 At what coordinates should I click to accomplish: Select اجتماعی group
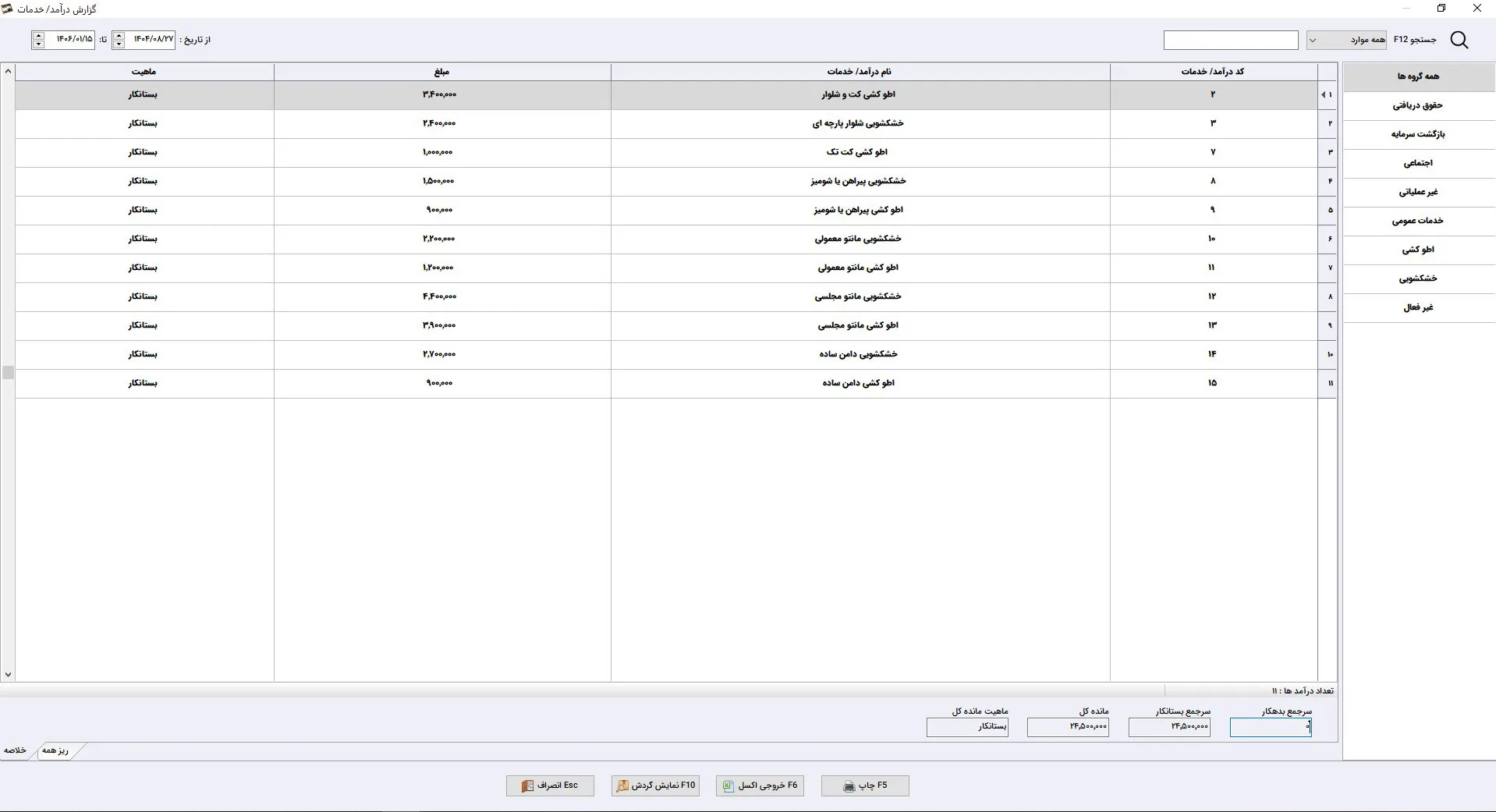pyautogui.click(x=1419, y=163)
